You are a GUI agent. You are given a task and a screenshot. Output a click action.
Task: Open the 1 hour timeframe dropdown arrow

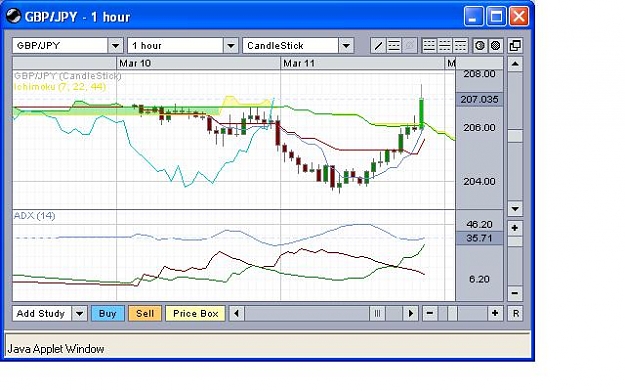pos(230,45)
